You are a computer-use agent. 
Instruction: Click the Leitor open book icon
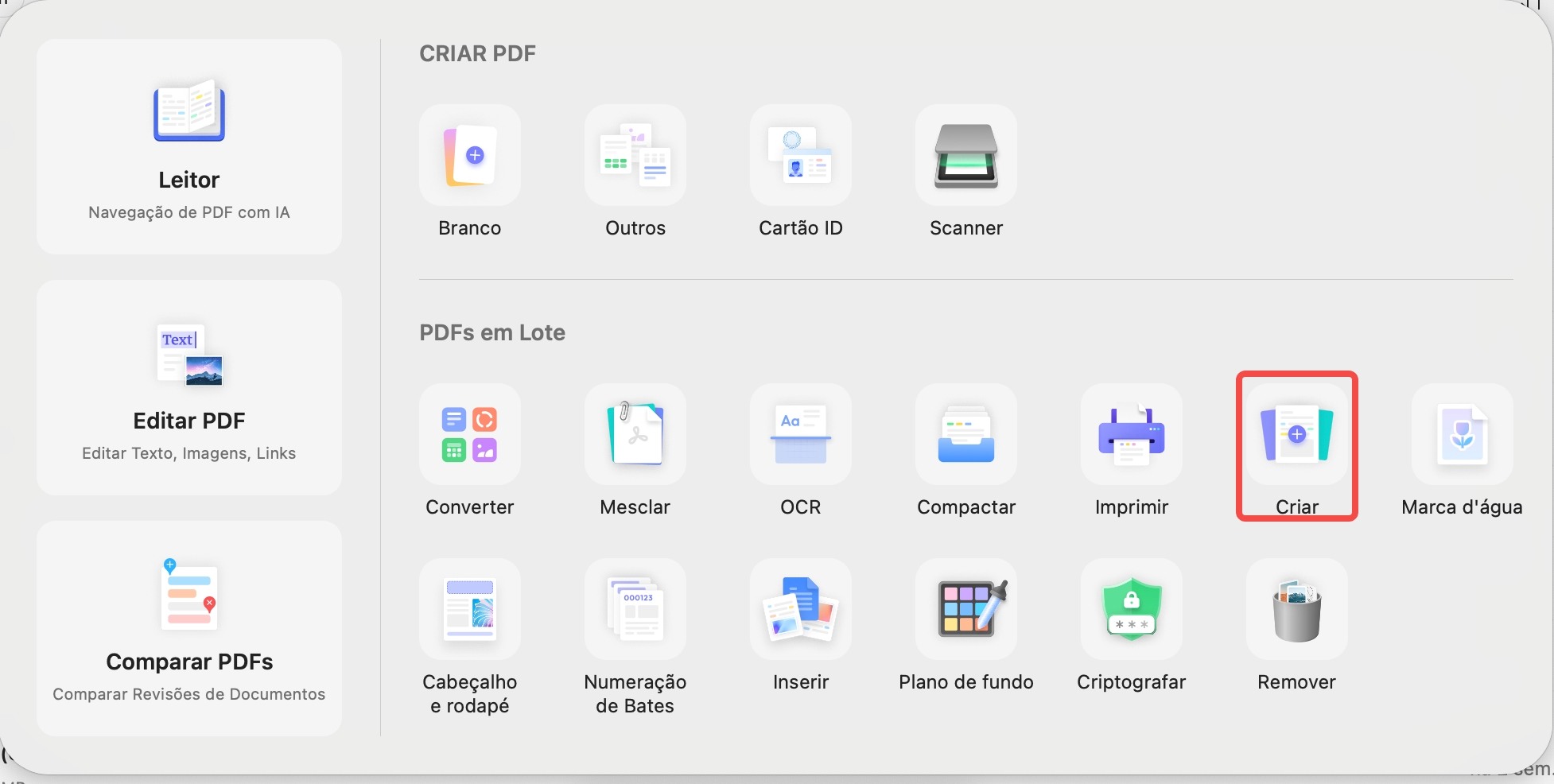[189, 110]
